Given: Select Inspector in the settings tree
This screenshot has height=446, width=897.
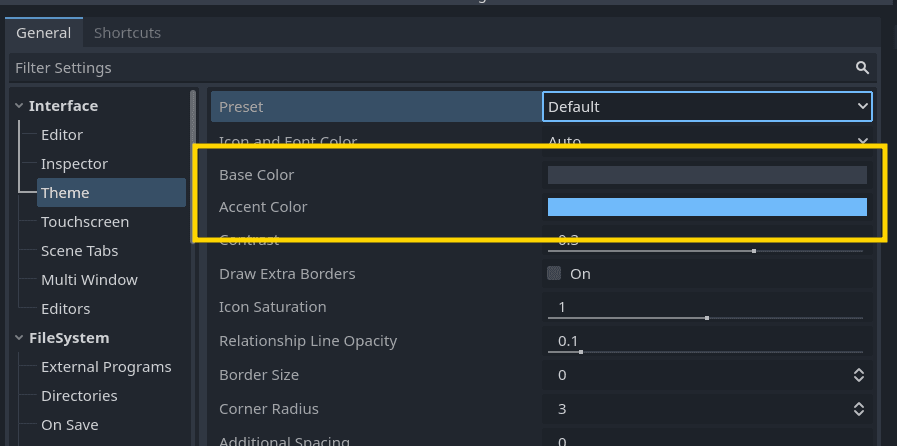Looking at the screenshot, I should pos(74,164).
